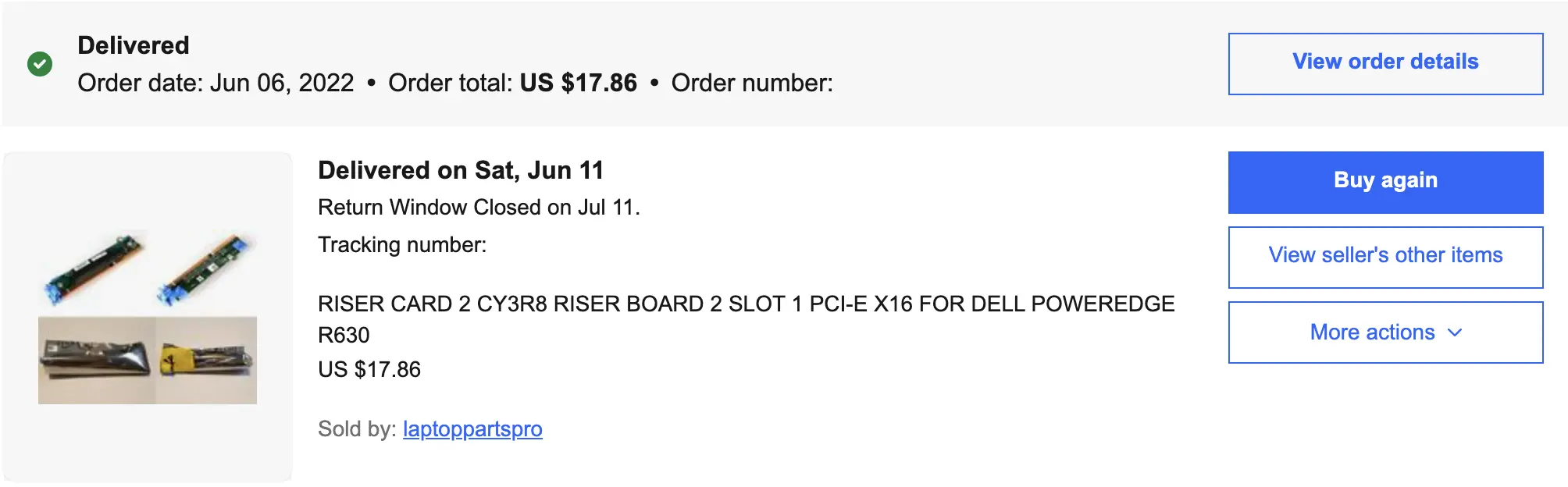The image size is (1568, 487).
Task: Select the photo with the yellow sticker
Action: [x=207, y=360]
